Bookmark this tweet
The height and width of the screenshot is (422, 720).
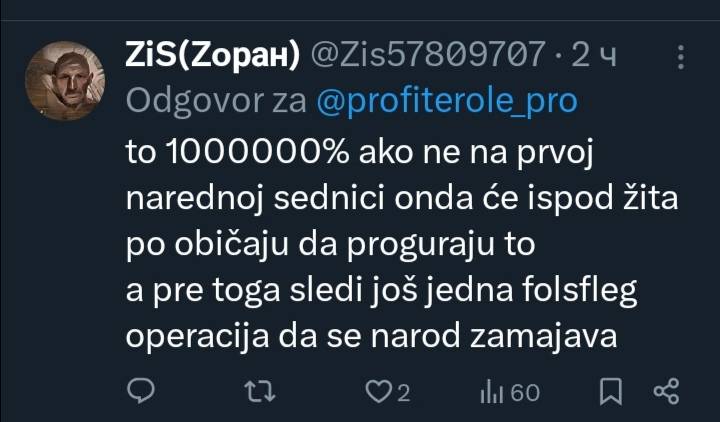[x=611, y=392]
